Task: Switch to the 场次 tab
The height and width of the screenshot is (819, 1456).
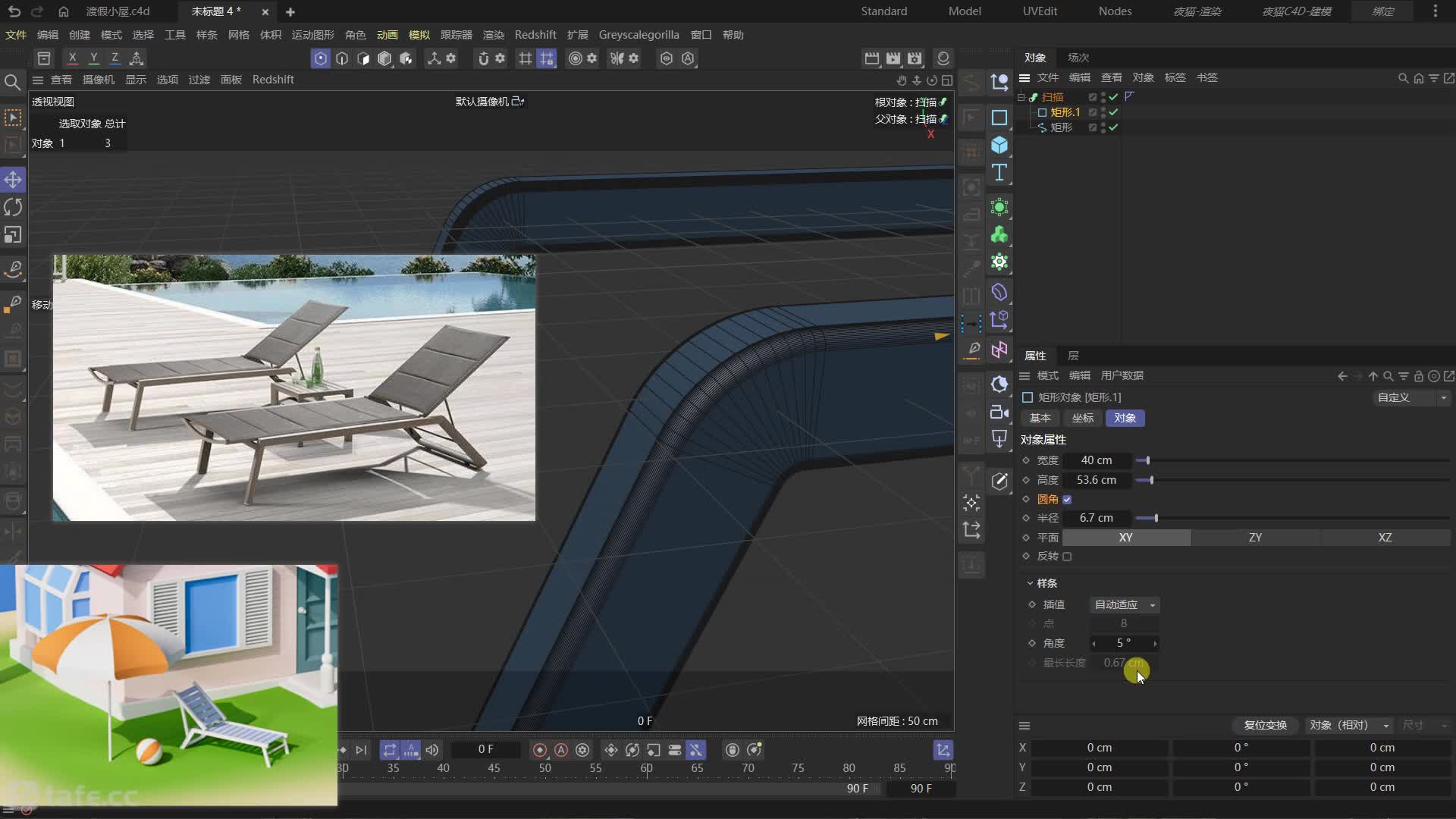Action: 1078,58
